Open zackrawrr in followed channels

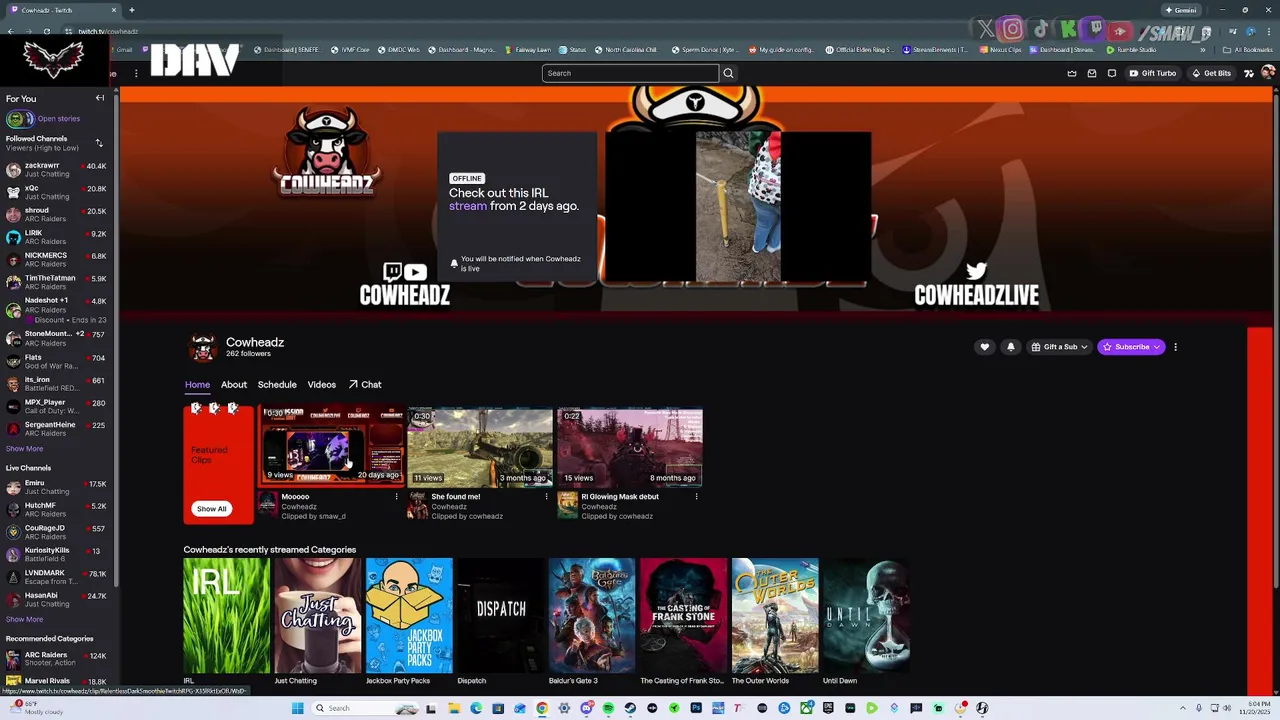[56, 170]
